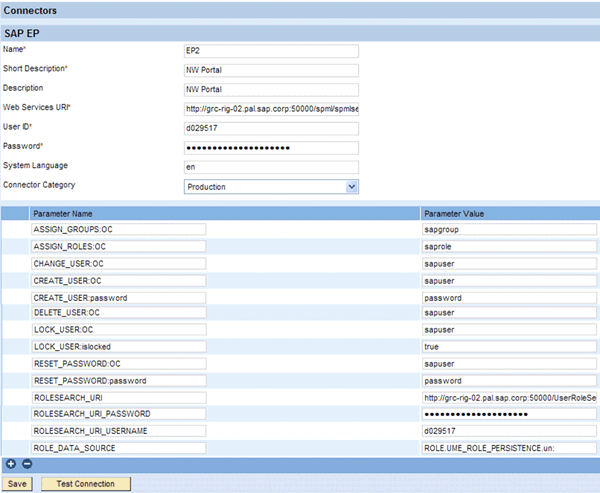The width and height of the screenshot is (600, 493).
Task: Click the connector Password field
Action: click(271, 147)
